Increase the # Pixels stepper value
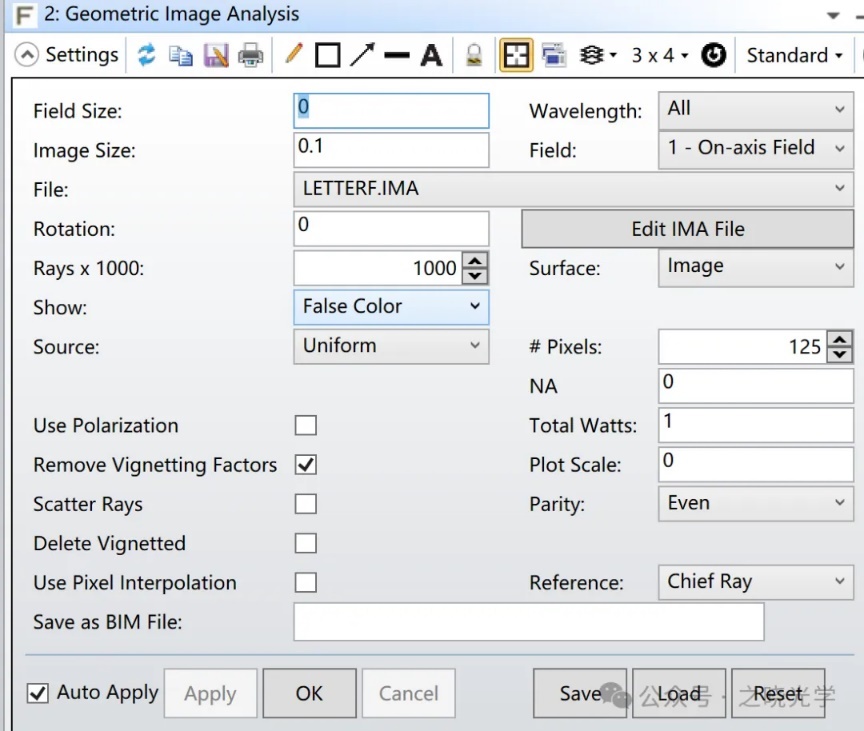Viewport: 864px width, 731px height. (x=841, y=341)
